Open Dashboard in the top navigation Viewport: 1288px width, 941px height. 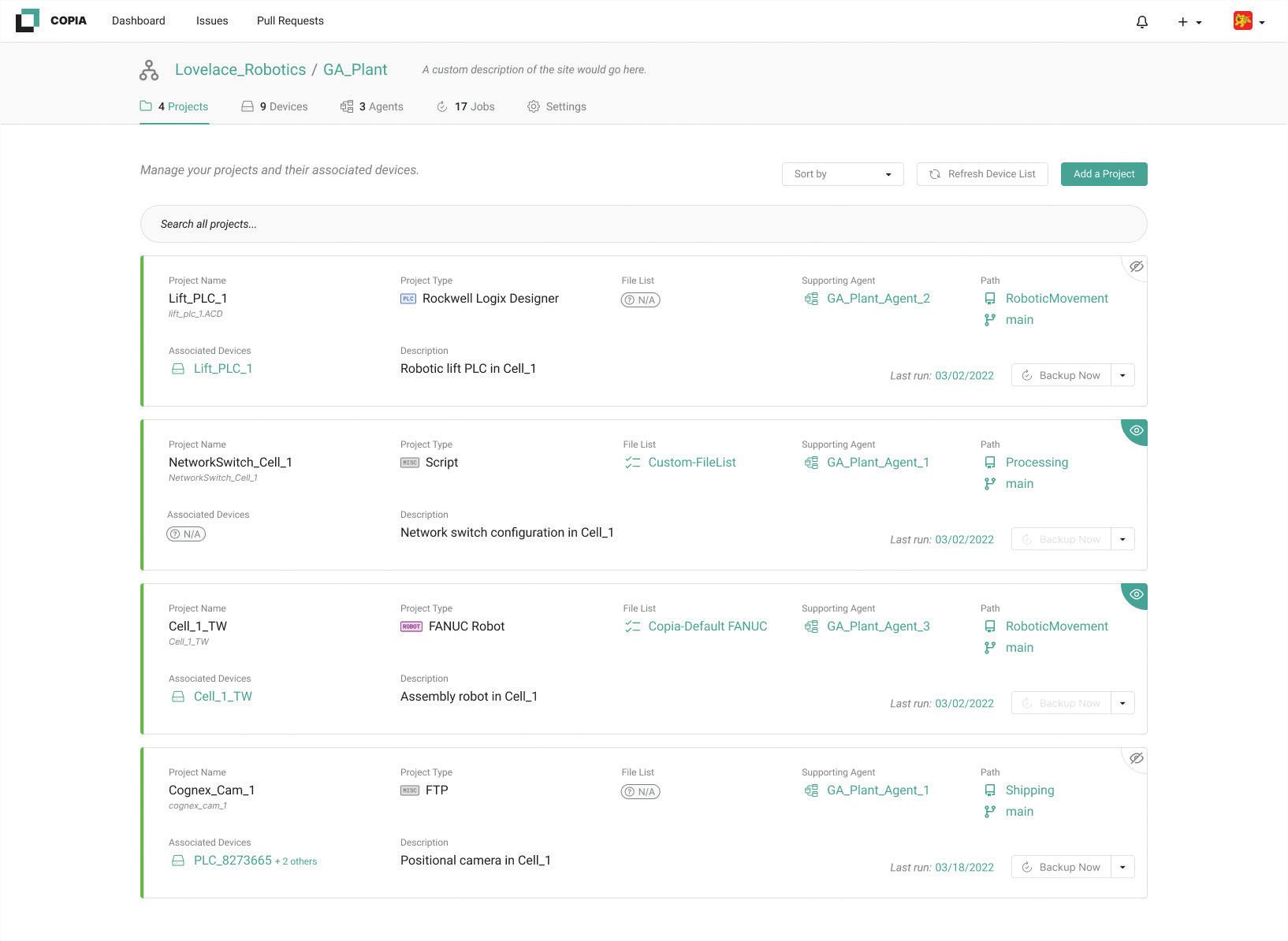point(139,21)
